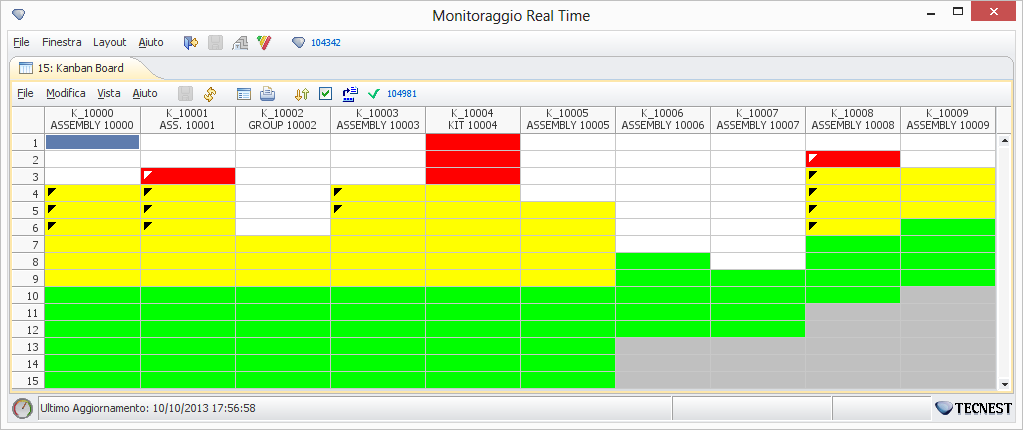This screenshot has width=1023, height=430.
Task: Open the Layout menu
Action: (x=110, y=42)
